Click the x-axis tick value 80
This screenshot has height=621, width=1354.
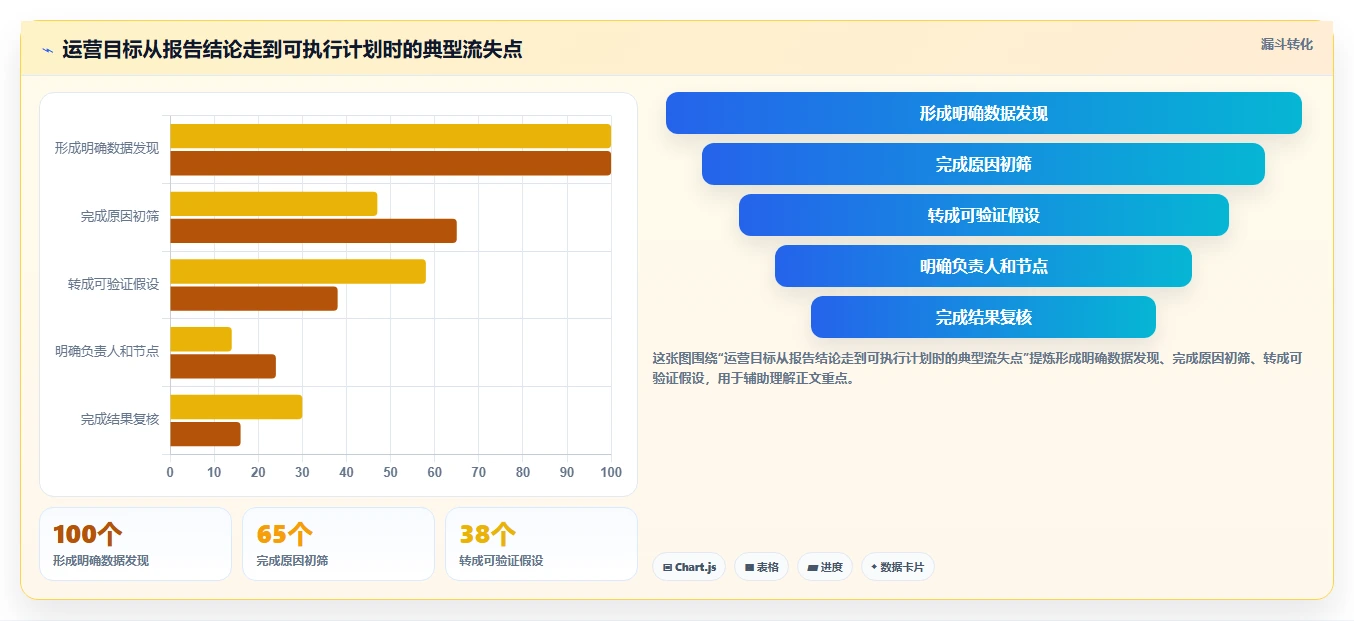click(x=523, y=472)
